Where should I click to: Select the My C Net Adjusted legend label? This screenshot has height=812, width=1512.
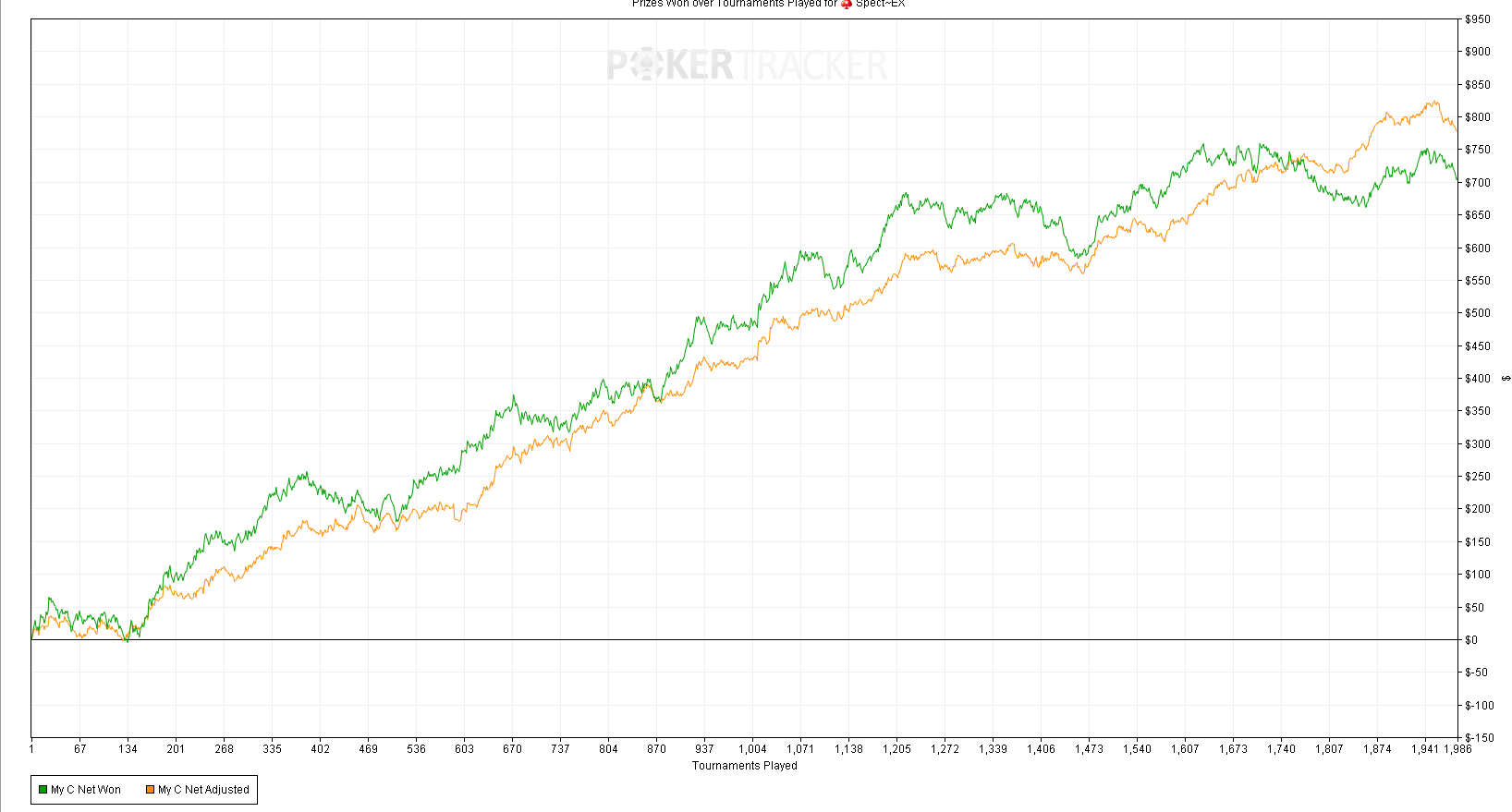(203, 790)
